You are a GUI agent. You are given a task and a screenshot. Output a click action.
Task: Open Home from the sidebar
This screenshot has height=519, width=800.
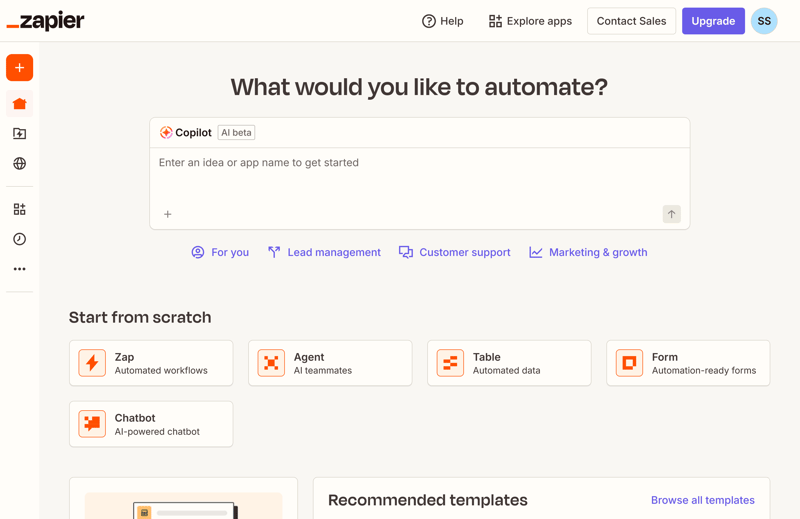(19, 104)
